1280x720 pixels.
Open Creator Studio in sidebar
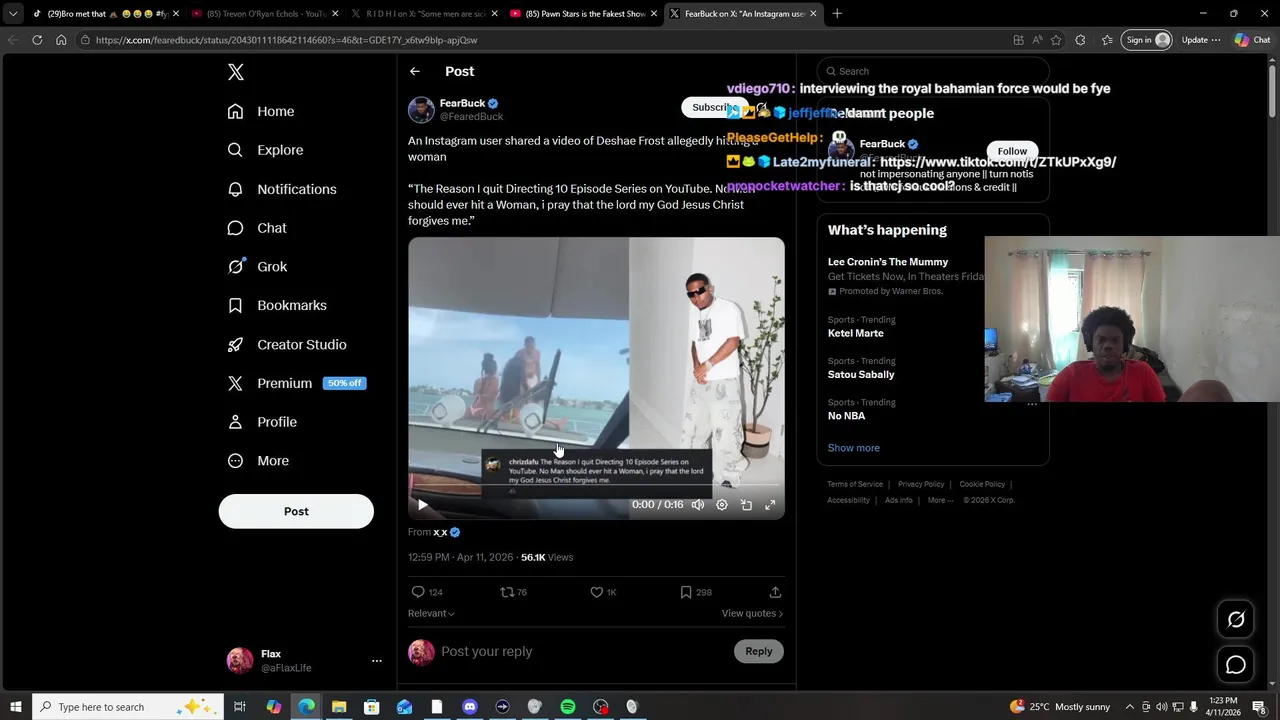[287, 344]
